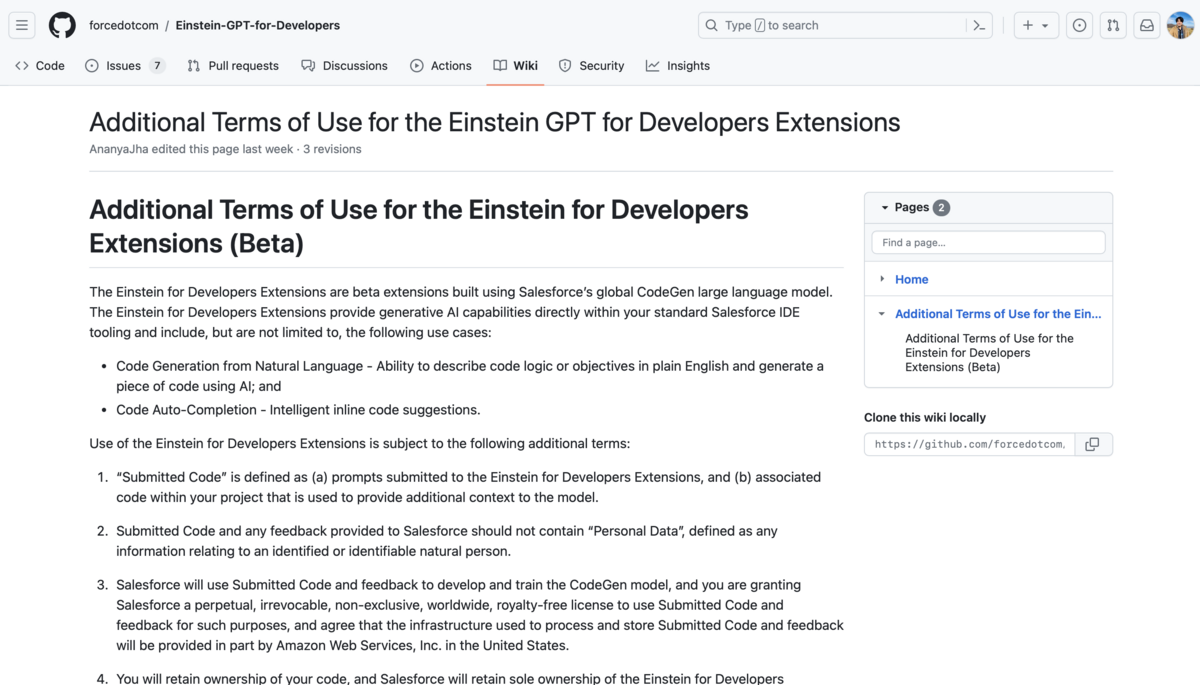The width and height of the screenshot is (1200, 685).
Task: Open the GitHub home page via the logo
Action: tap(61, 25)
